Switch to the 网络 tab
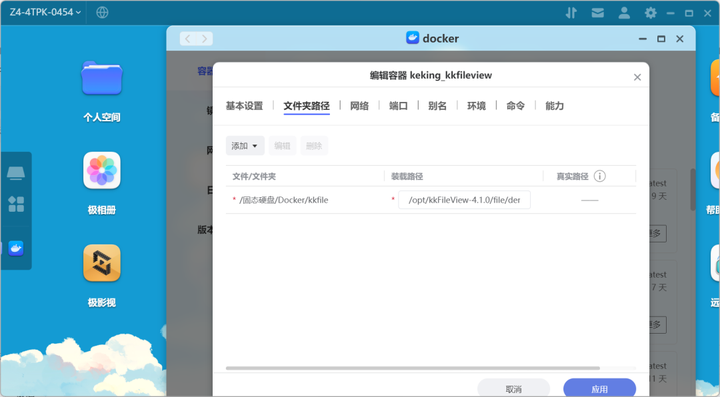Viewport: 720px width, 397px height. pos(359,106)
